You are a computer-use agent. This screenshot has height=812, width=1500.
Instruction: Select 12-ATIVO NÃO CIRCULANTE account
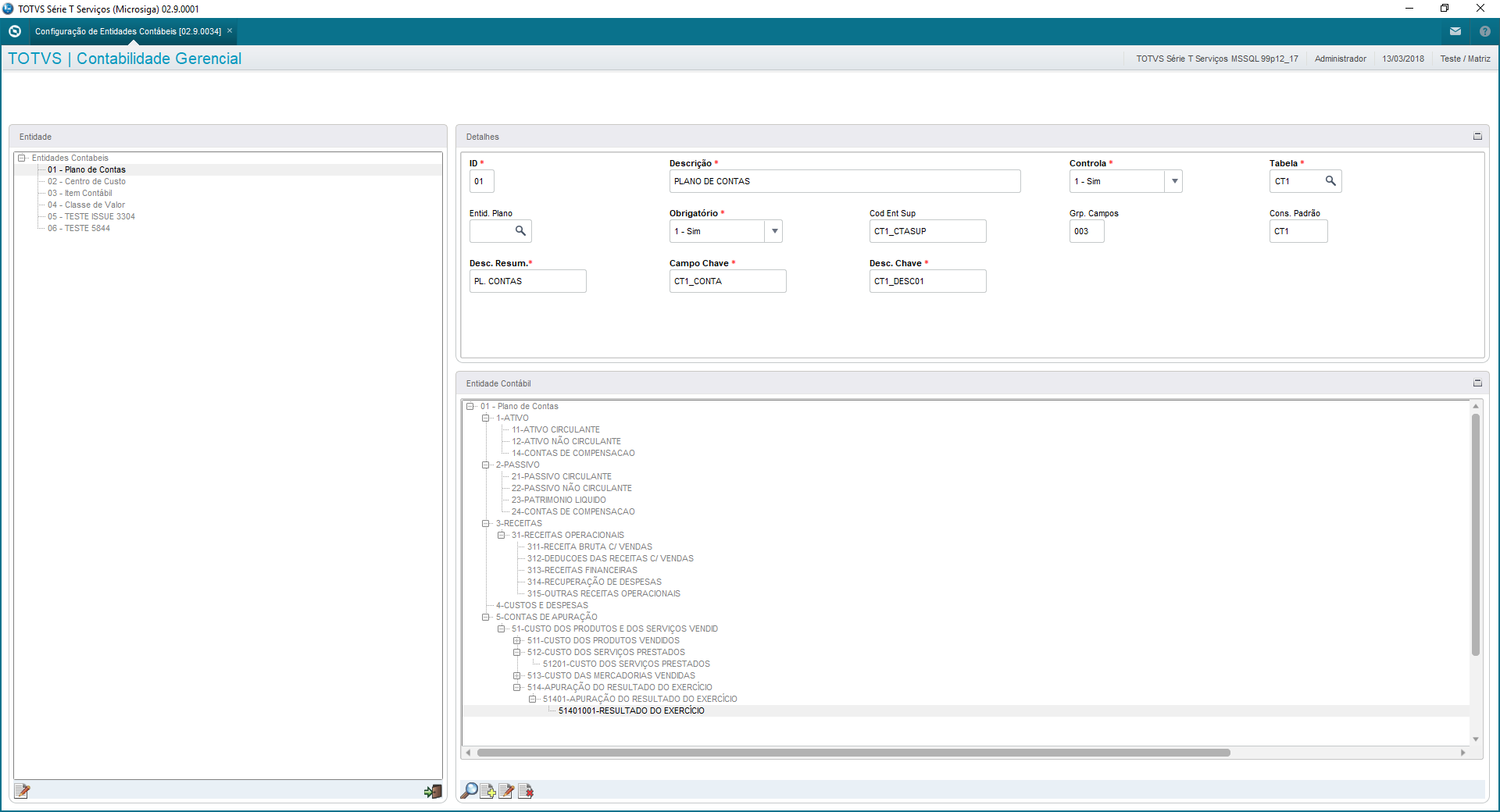click(566, 441)
